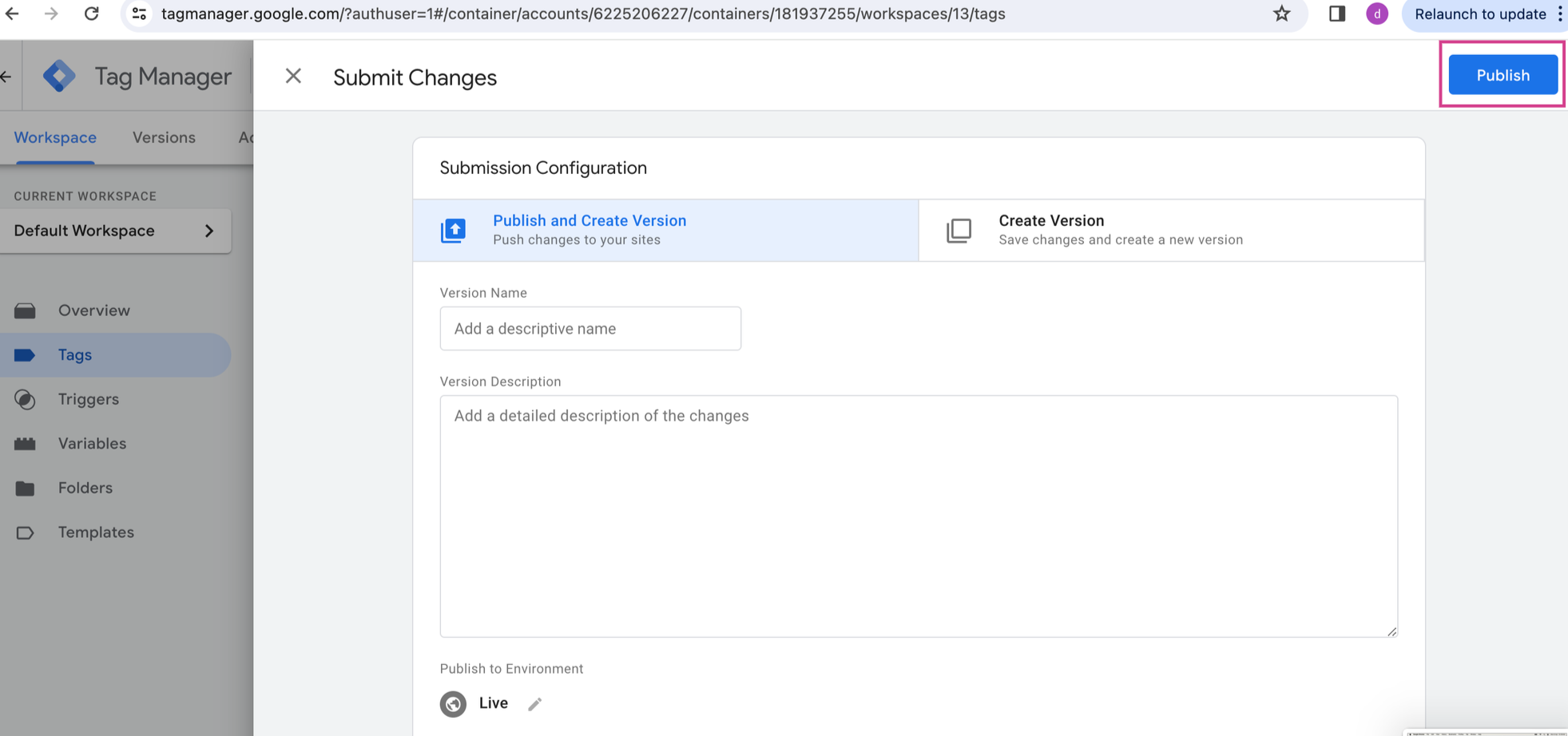Screen dimensions: 1568x736
Task: Open Triggers in the sidebar
Action: (88, 399)
